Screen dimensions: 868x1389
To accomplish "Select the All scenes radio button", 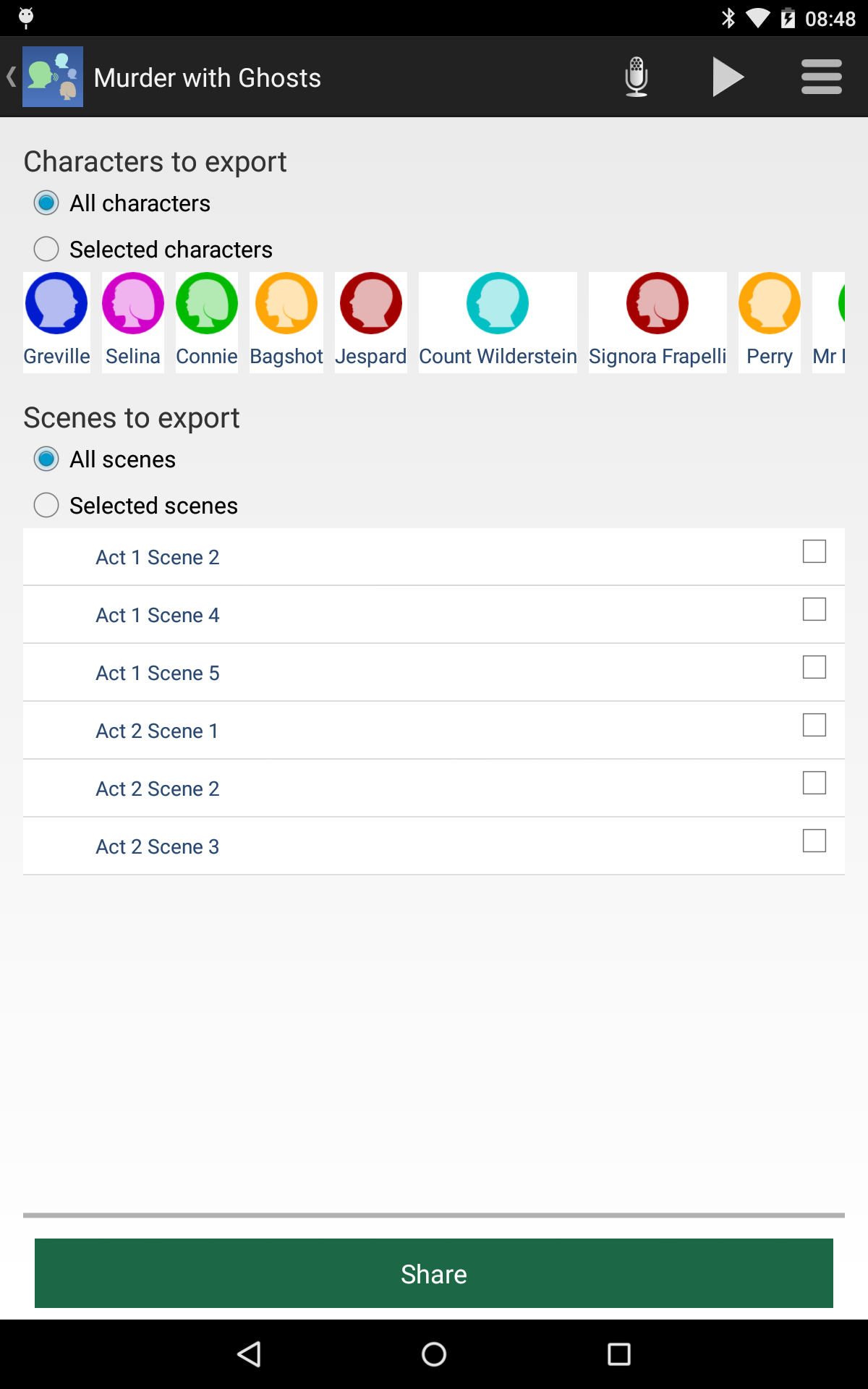I will (x=46, y=459).
